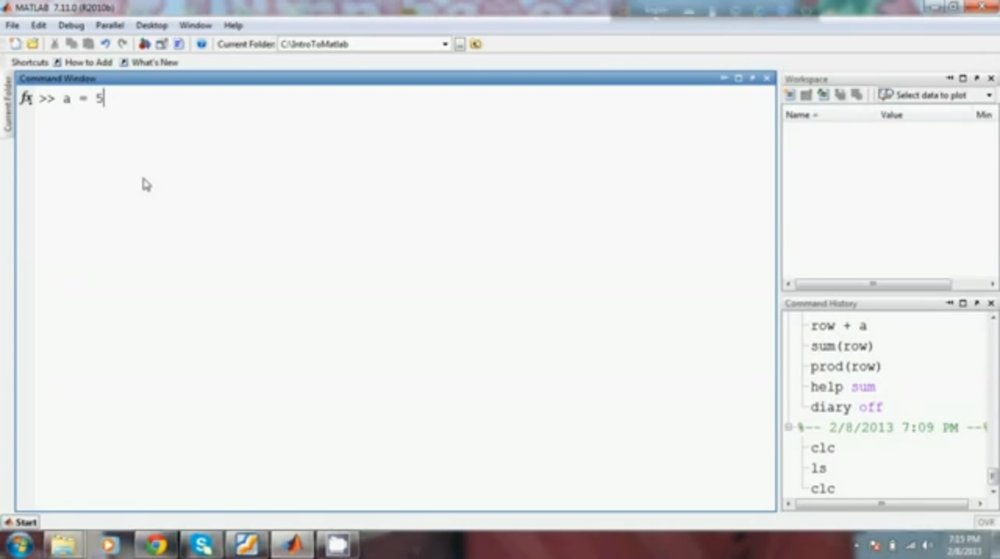Maximize the Workspace panel
The image size is (1000, 559).
click(963, 78)
